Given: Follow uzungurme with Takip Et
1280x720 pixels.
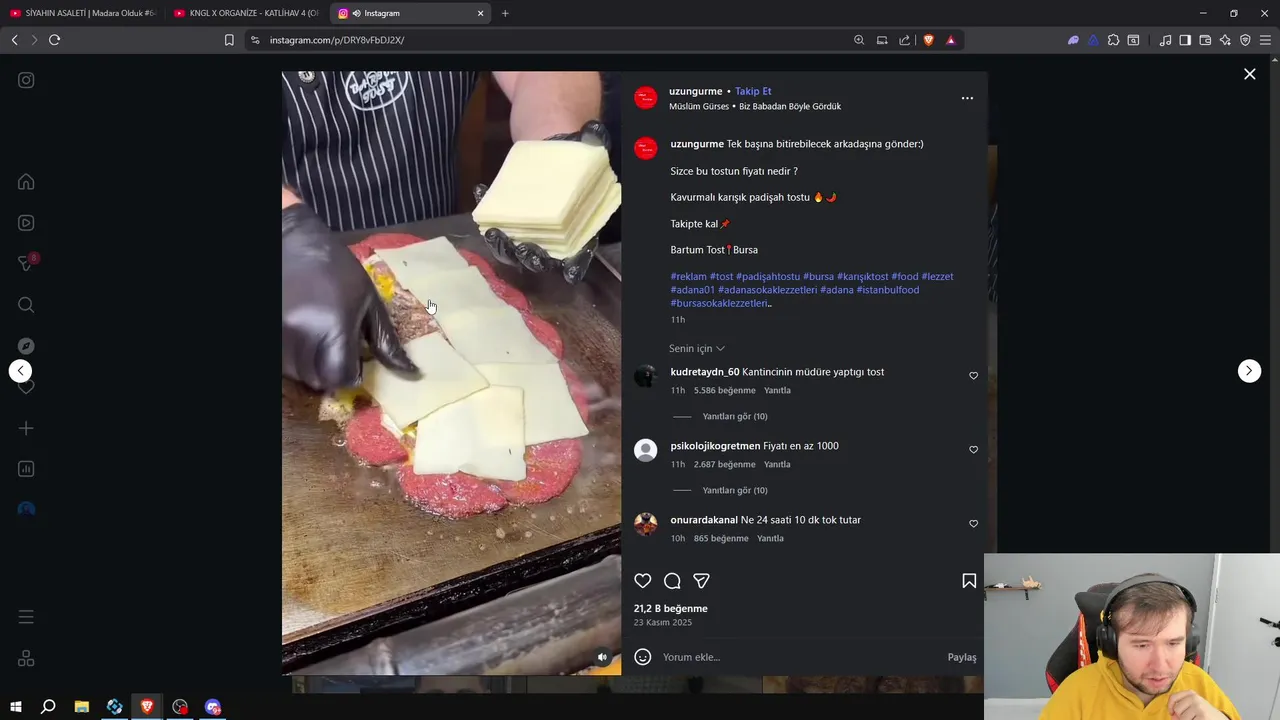Looking at the screenshot, I should point(753,91).
